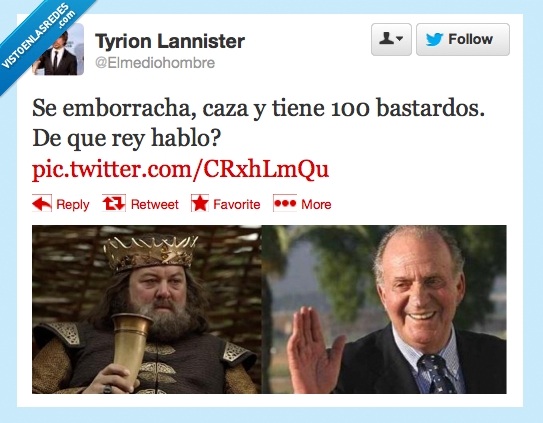Open the user actions dropdown caret
The image size is (543, 423).
click(400, 39)
